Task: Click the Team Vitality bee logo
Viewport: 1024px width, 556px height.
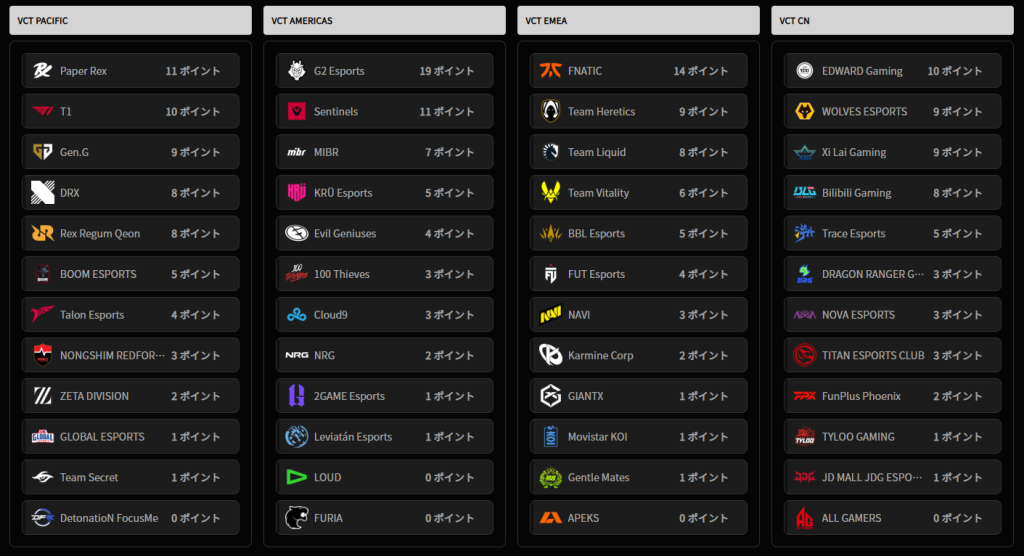Action: click(551, 193)
